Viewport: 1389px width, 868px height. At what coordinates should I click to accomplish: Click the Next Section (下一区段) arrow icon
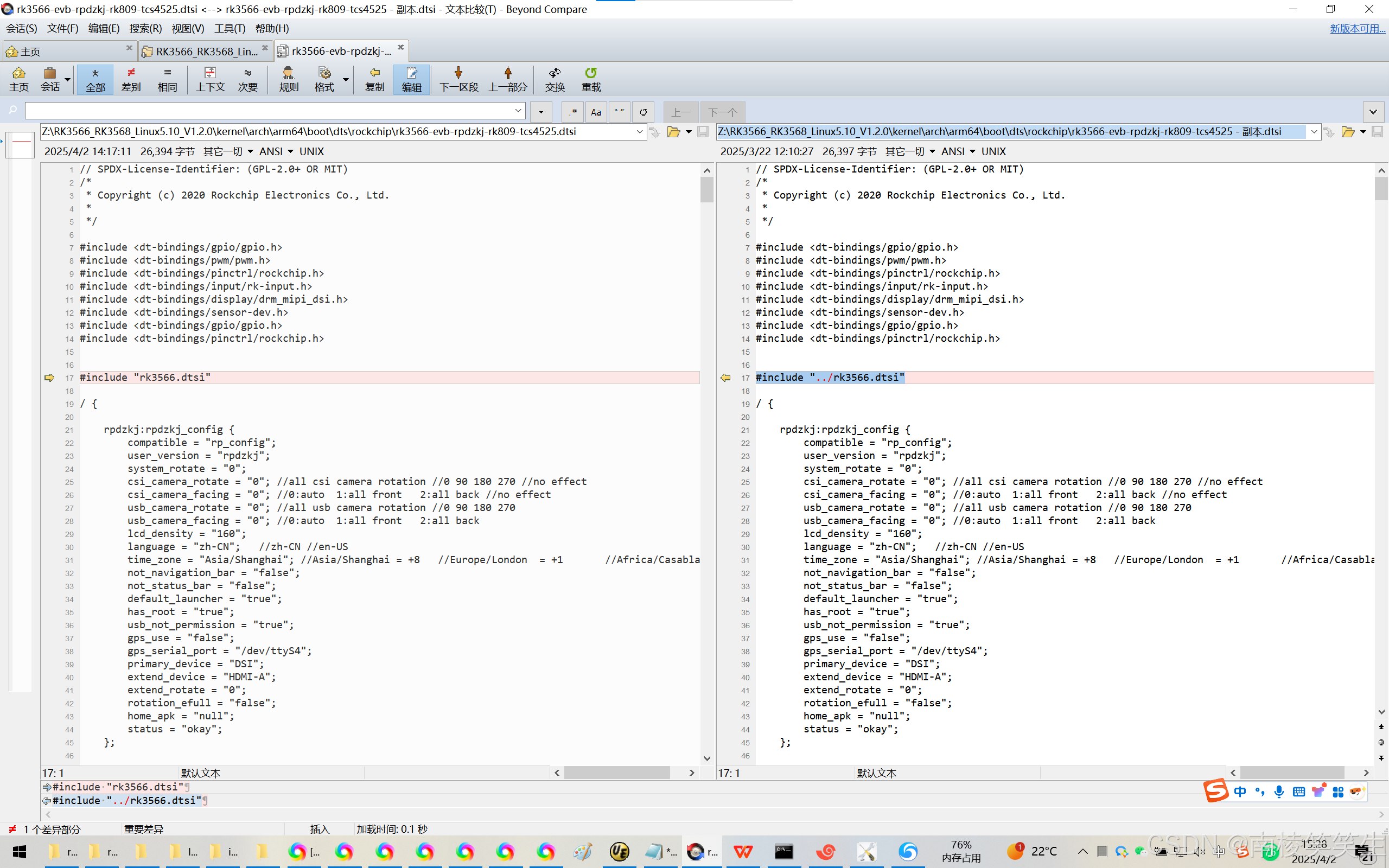[458, 73]
